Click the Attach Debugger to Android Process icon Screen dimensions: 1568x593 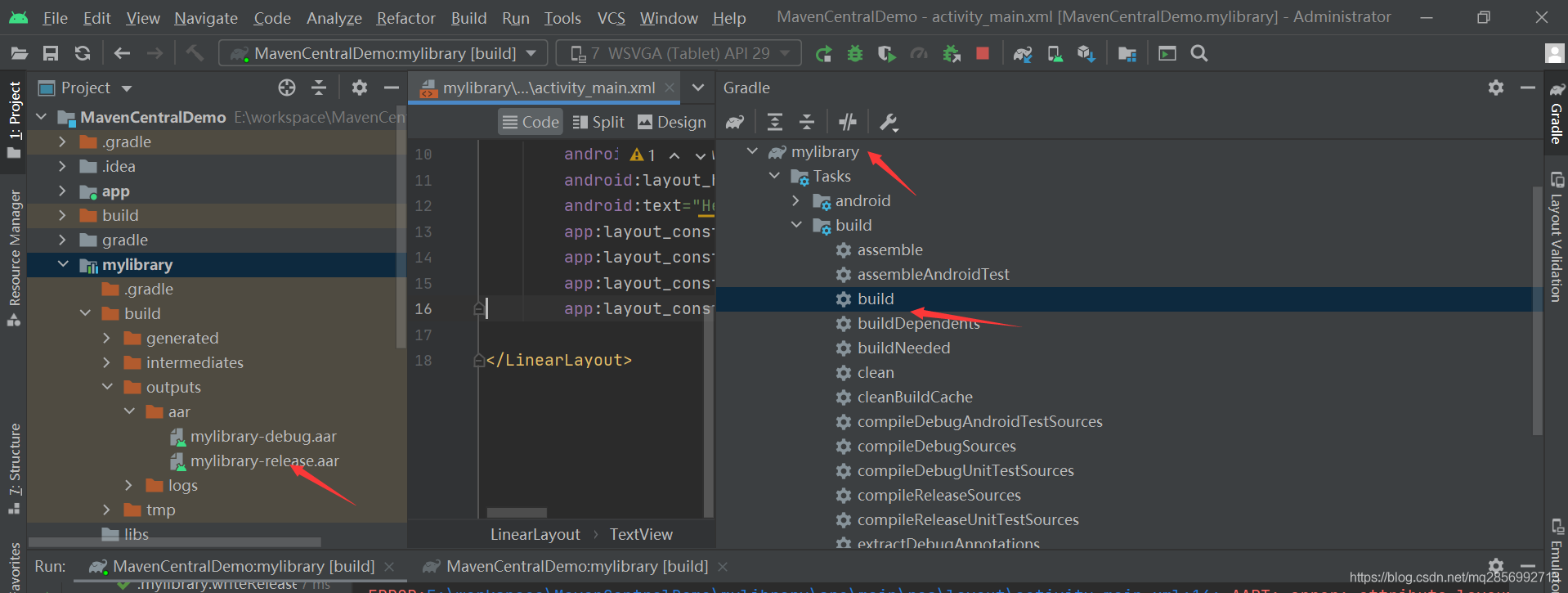[x=952, y=54]
